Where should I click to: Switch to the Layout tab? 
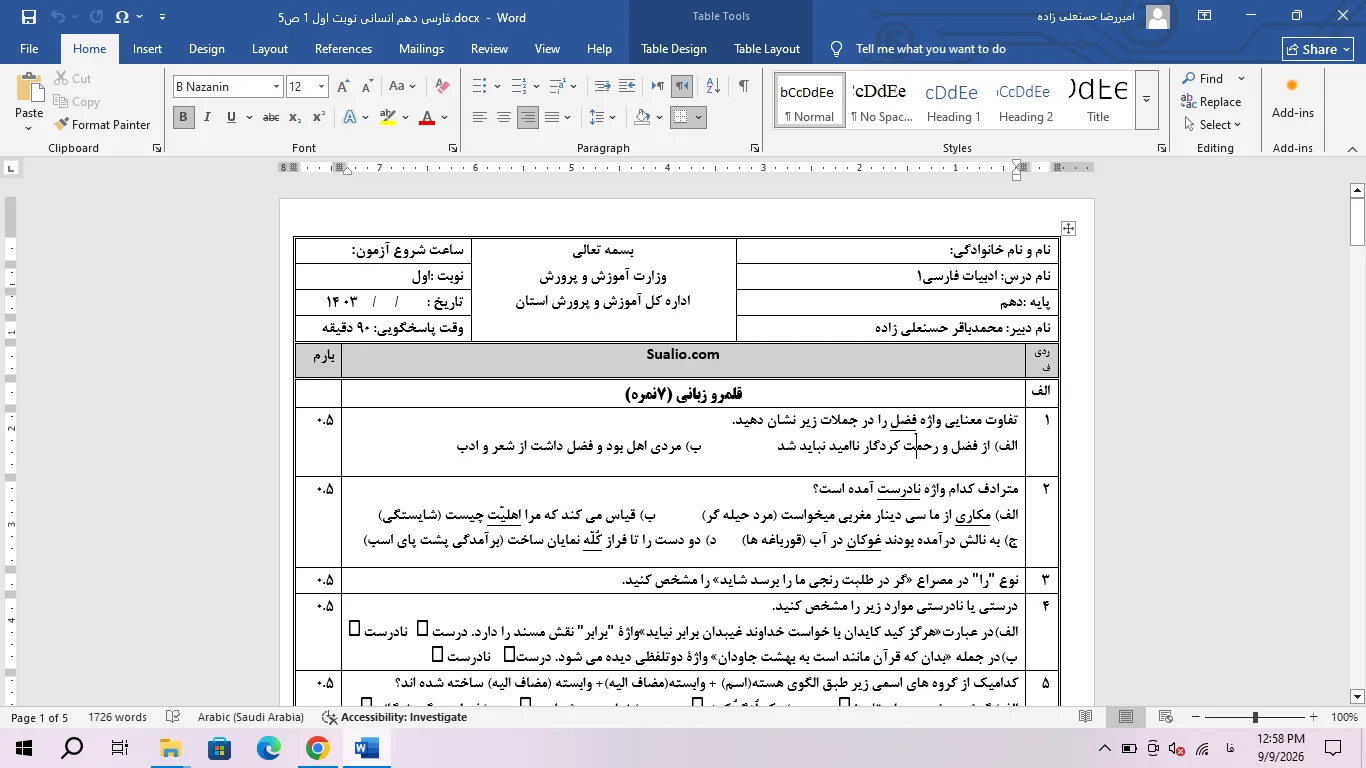[x=270, y=49]
